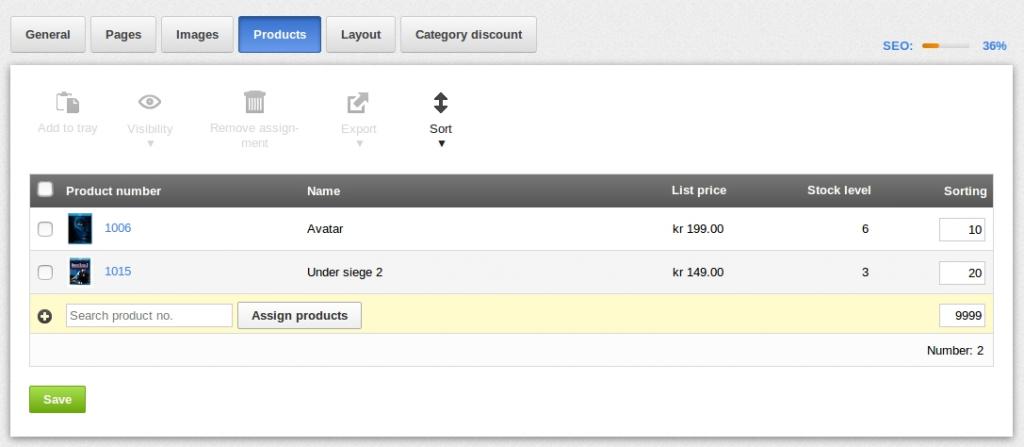This screenshot has height=447, width=1024.
Task: Click the Sort up-down arrow icon
Action: point(441,103)
